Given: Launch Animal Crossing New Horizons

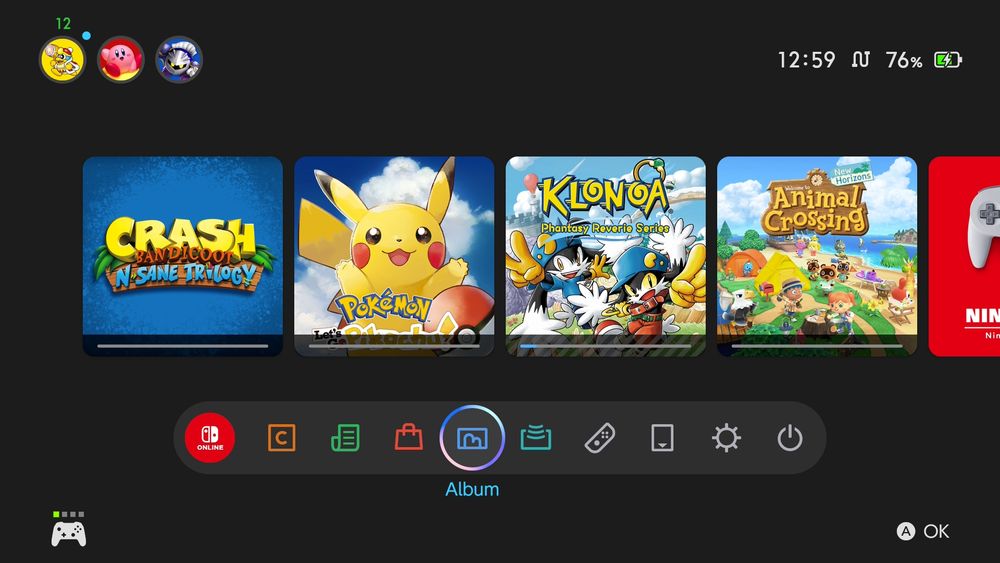Looking at the screenshot, I should (x=817, y=256).
